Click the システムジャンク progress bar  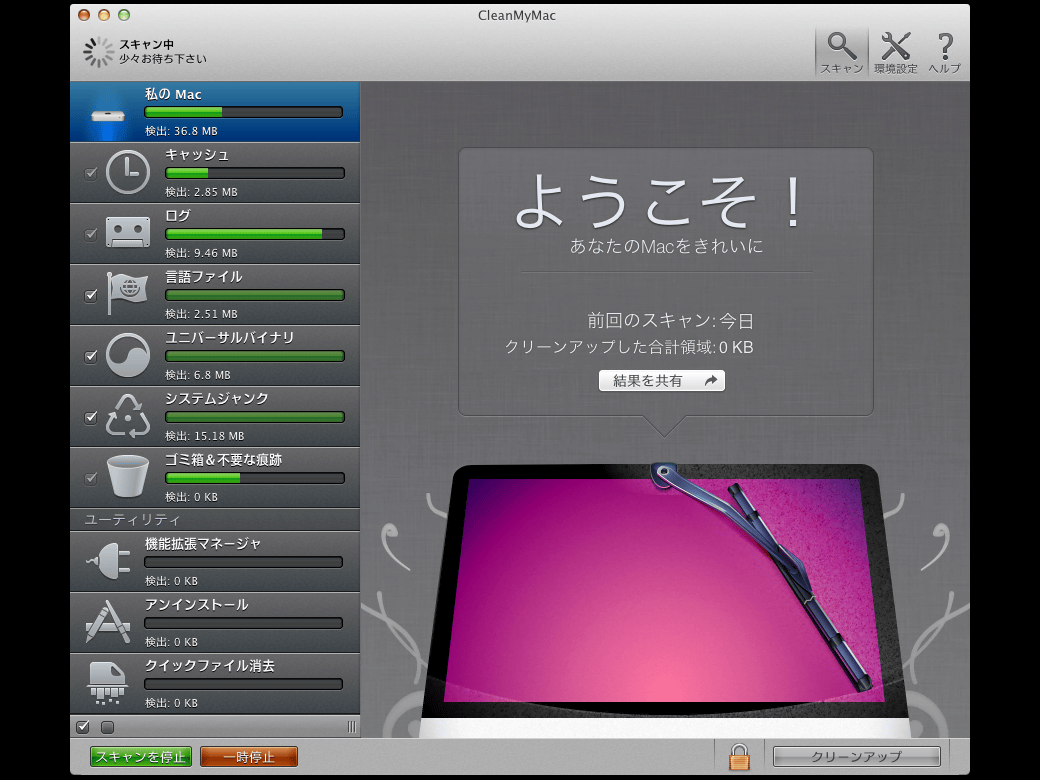(x=255, y=417)
